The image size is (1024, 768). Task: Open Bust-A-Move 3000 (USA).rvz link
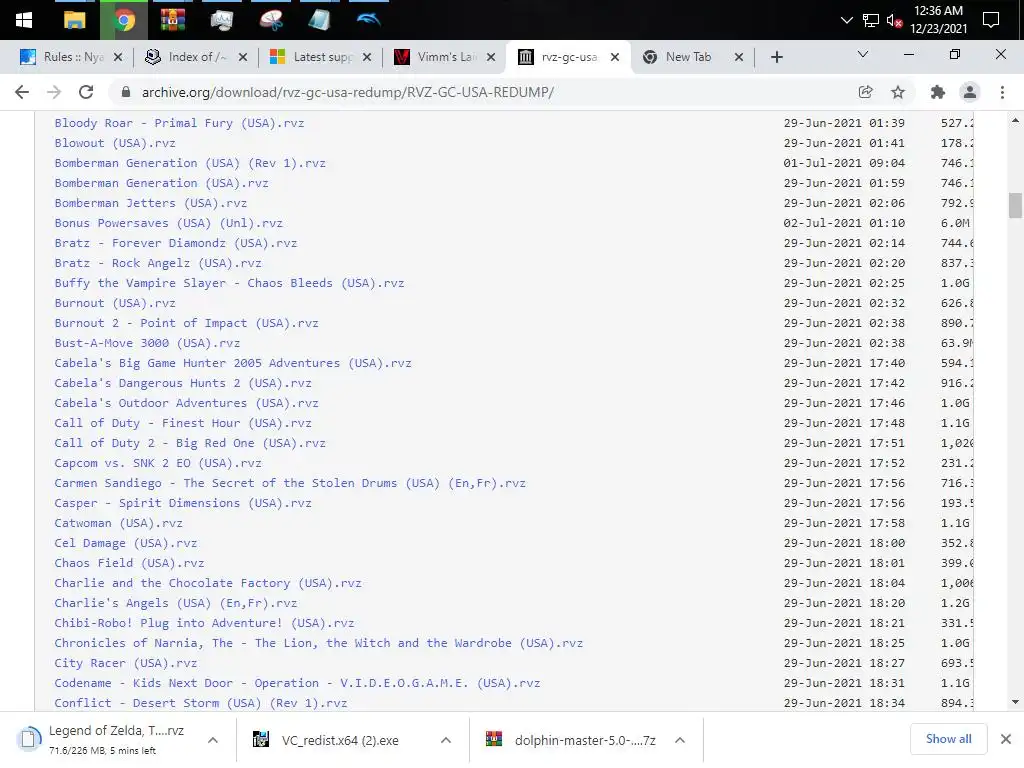click(147, 344)
